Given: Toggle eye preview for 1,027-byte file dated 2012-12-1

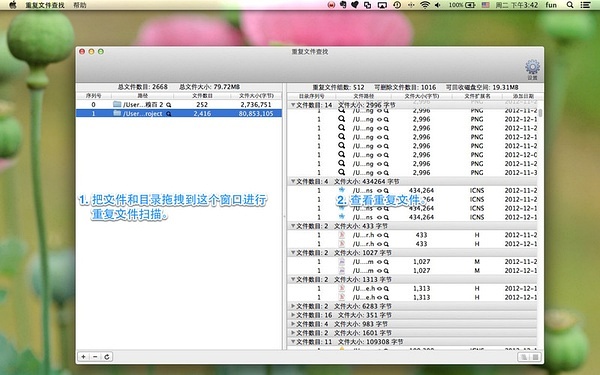Looking at the screenshot, I should pyautogui.click(x=379, y=271).
